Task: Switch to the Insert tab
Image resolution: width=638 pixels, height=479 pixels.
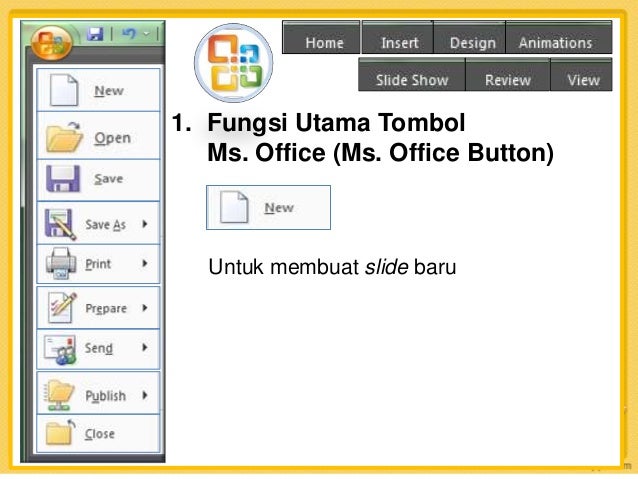Action: [398, 38]
